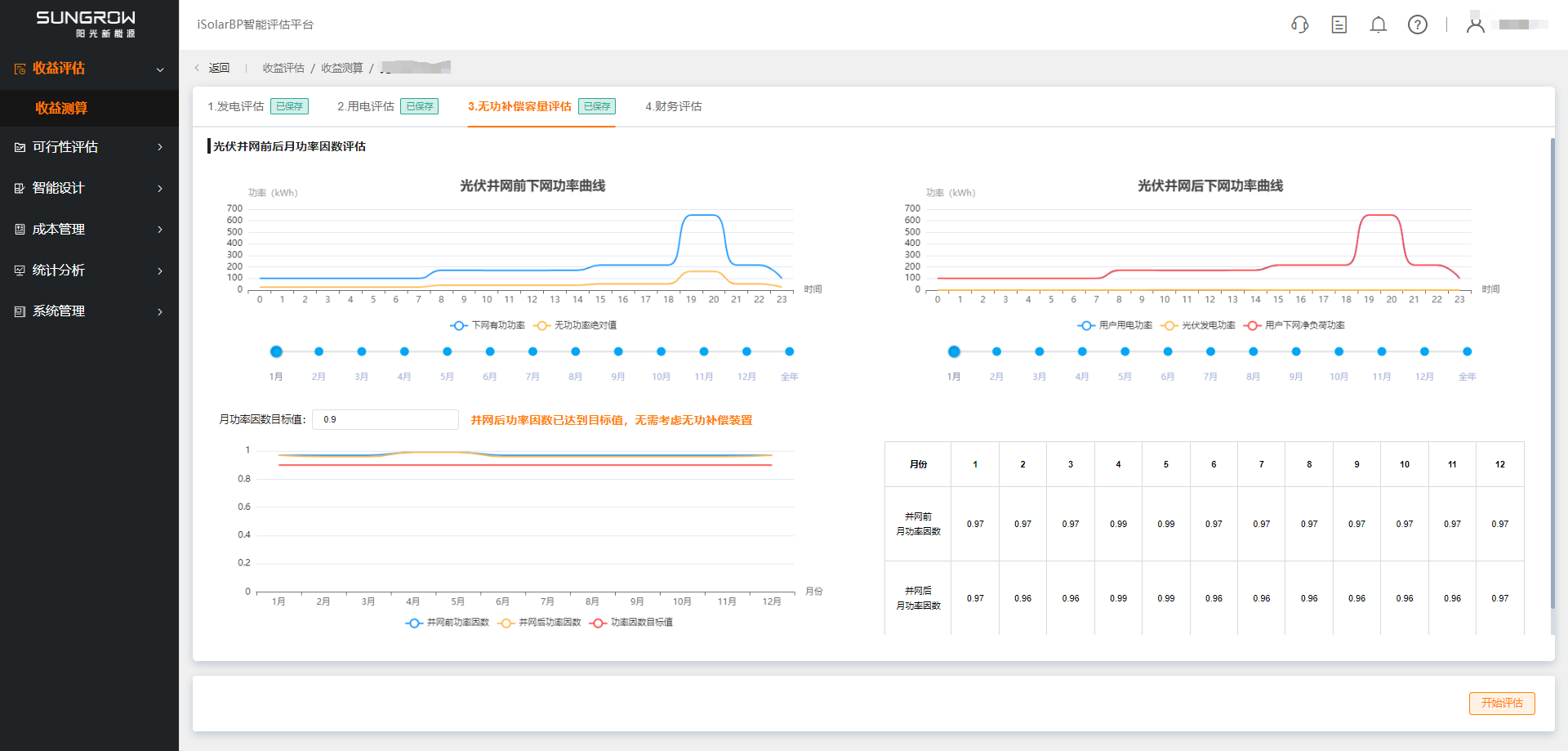Expand the 系统管理 menu chevron
The height and width of the screenshot is (751, 1568).
(160, 312)
